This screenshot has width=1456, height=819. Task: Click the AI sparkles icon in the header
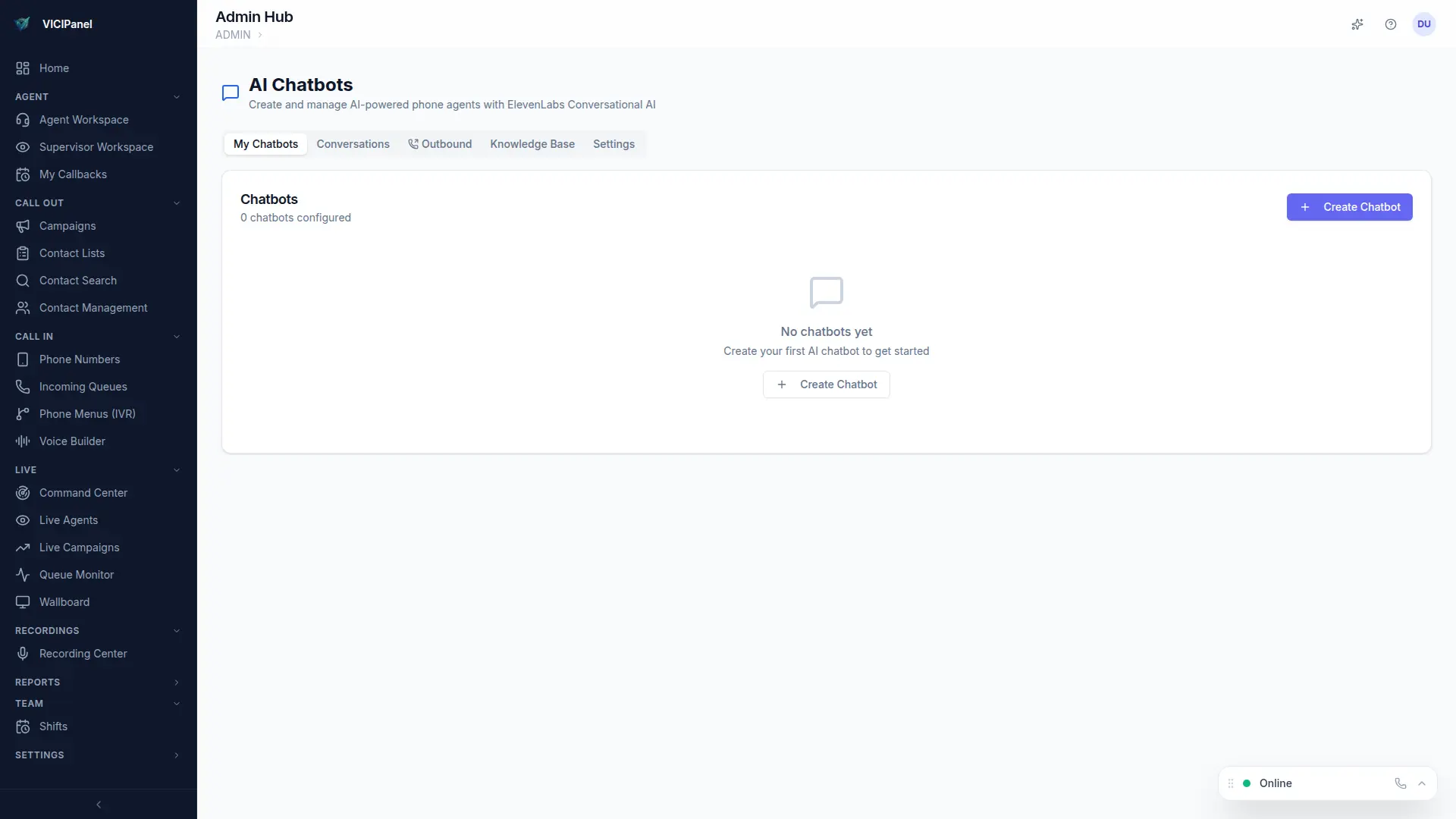[1357, 24]
